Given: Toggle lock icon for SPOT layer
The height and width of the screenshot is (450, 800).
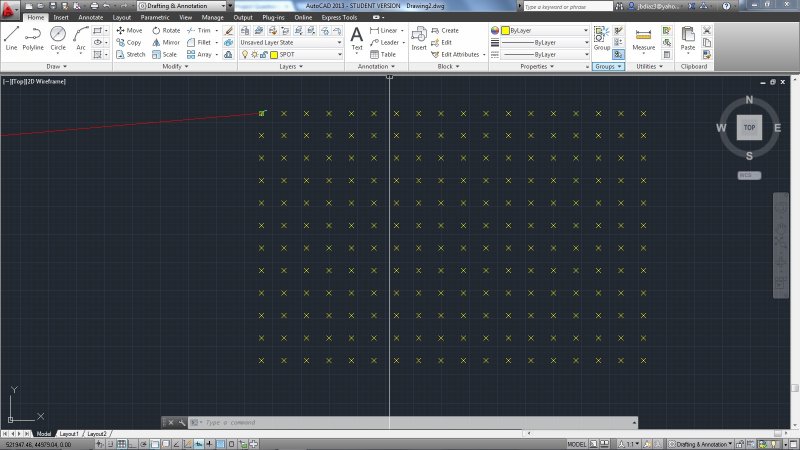Looking at the screenshot, I should pyautogui.click(x=263, y=55).
